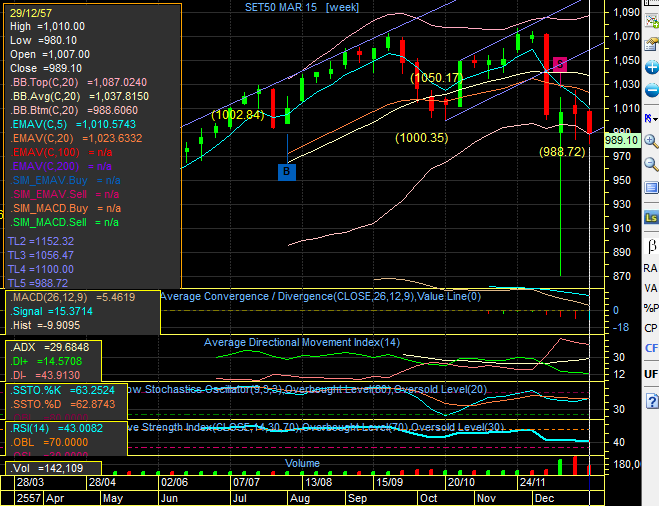Screen dimensions: 659x506
Task: Click the (1050.17) price annotation
Action: click(437, 78)
